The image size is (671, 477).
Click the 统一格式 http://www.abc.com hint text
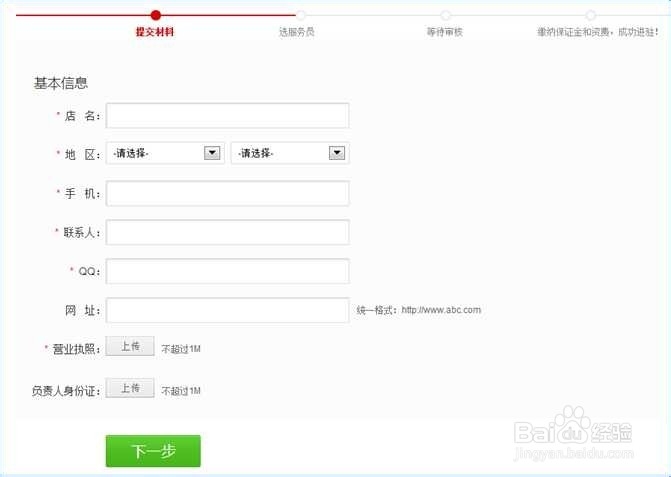click(x=419, y=310)
